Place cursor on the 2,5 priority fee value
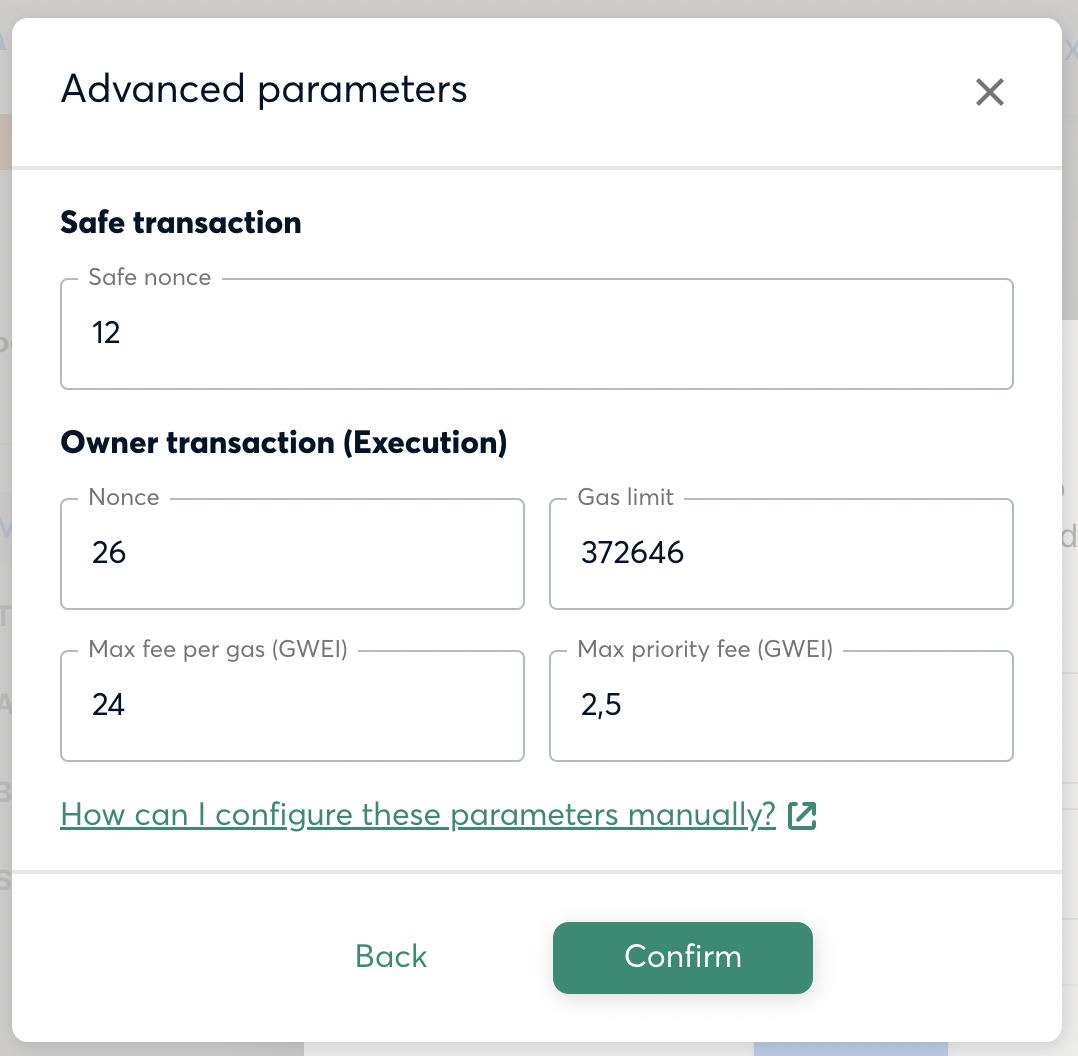This screenshot has width=1078, height=1056. 601,705
